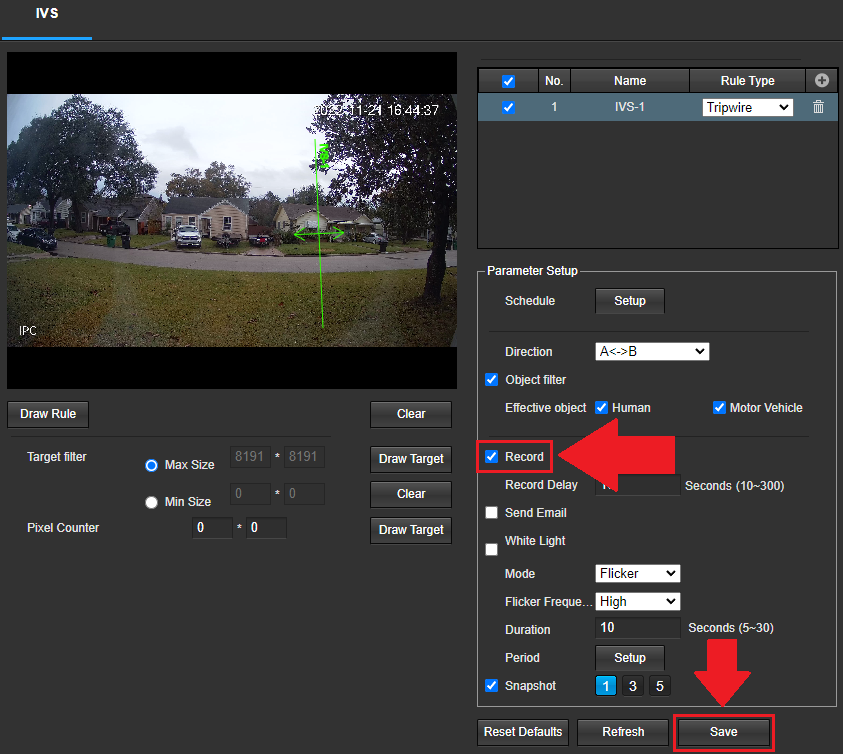The width and height of the screenshot is (843, 754).
Task: Uncheck the IVS-1 rule row checkbox
Action: pos(508,107)
